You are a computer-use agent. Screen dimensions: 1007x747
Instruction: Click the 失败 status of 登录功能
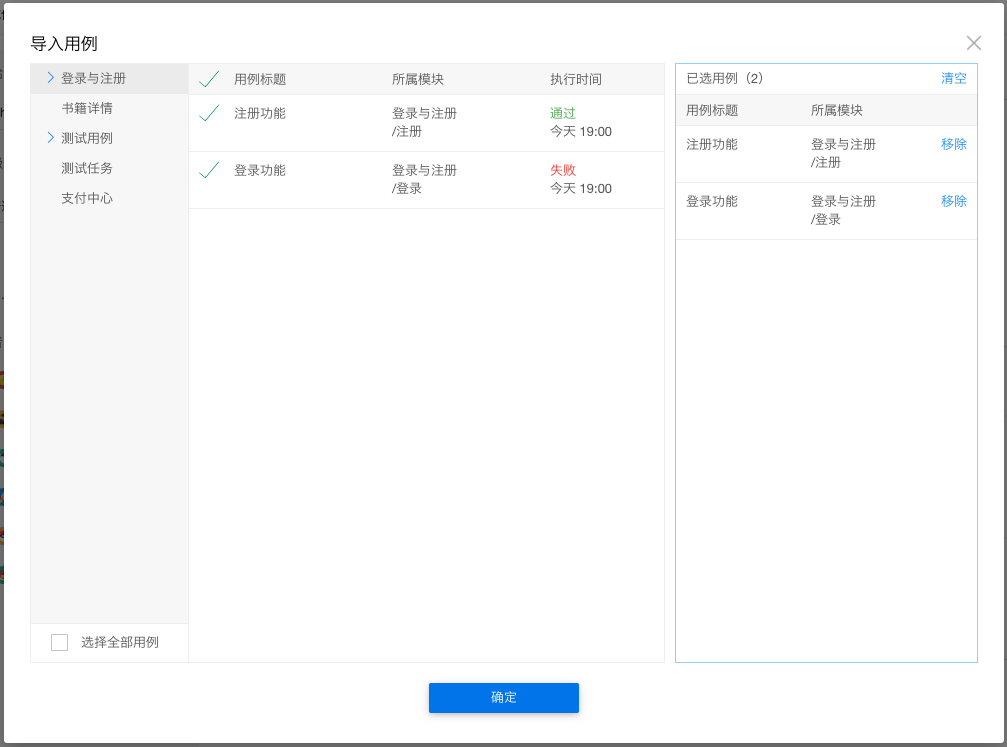[563, 170]
